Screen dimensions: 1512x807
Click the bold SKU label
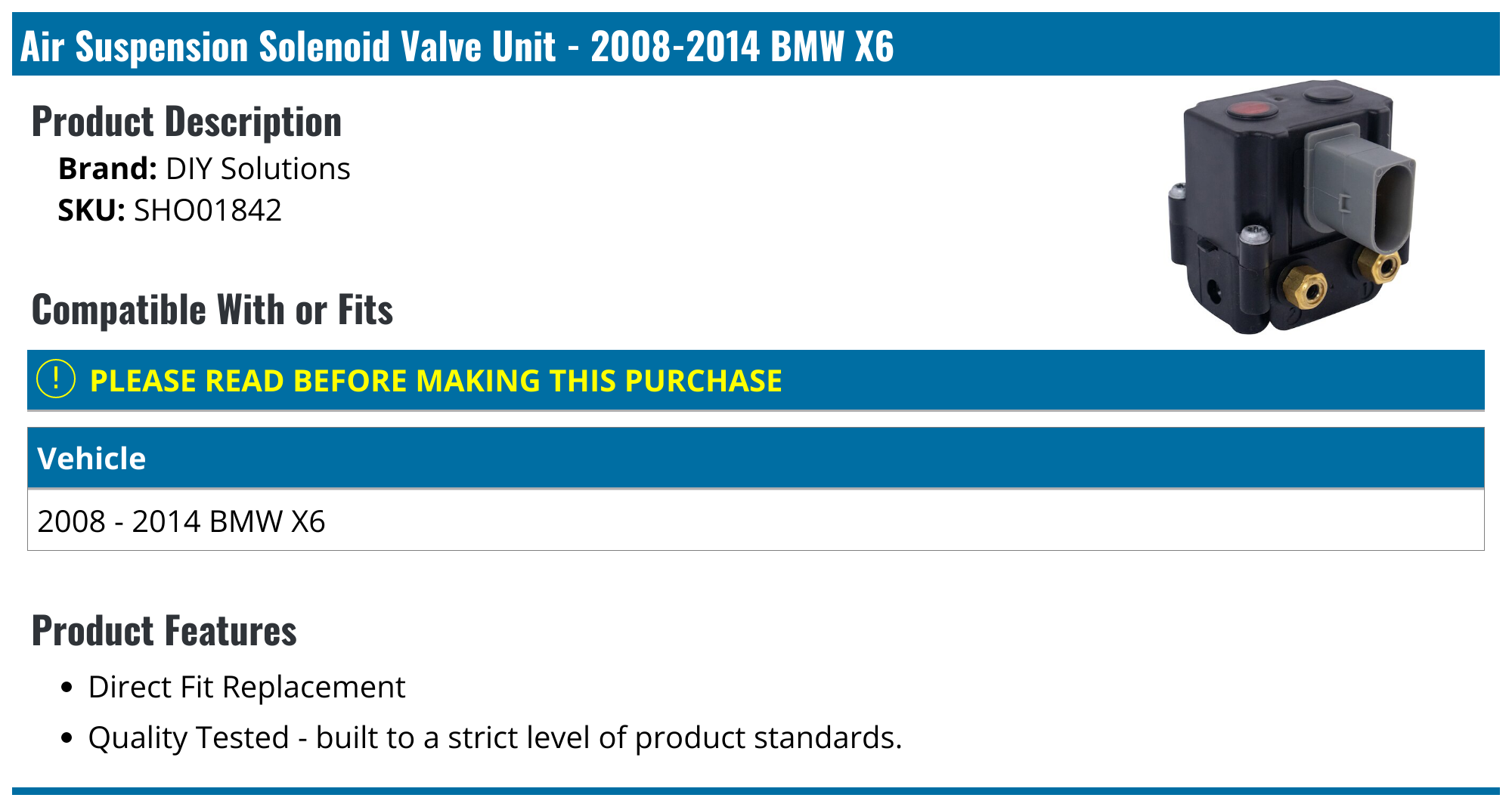click(x=91, y=210)
